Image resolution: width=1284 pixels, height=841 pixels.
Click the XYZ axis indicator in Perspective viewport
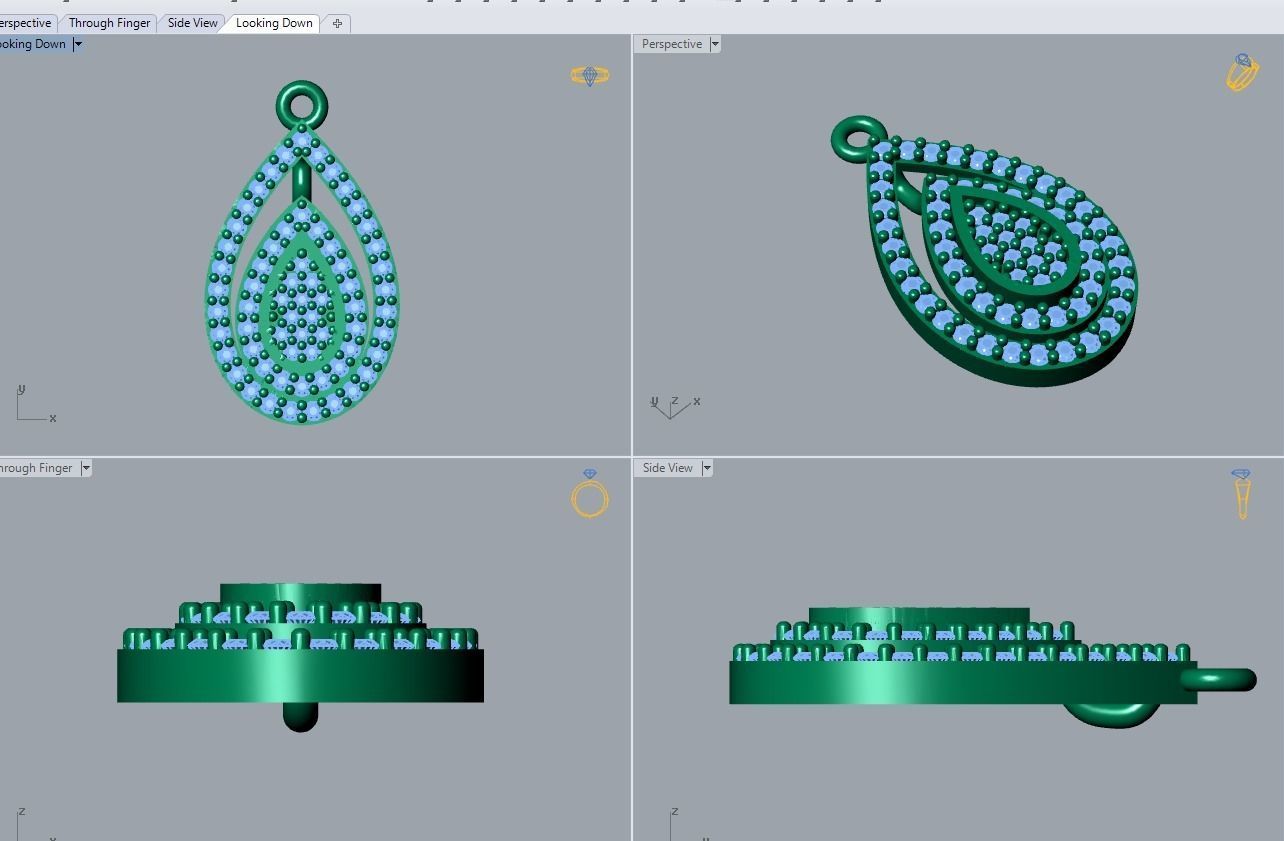coord(675,405)
